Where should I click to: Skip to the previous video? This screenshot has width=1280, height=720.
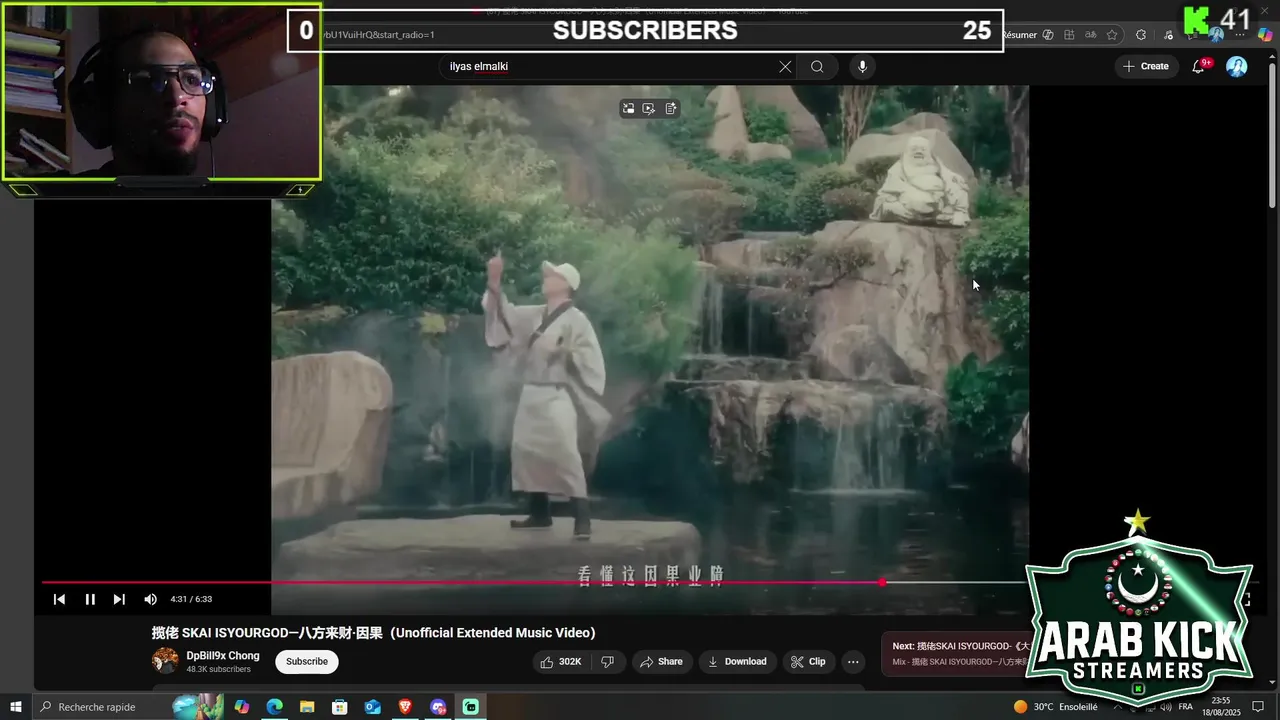tap(59, 599)
